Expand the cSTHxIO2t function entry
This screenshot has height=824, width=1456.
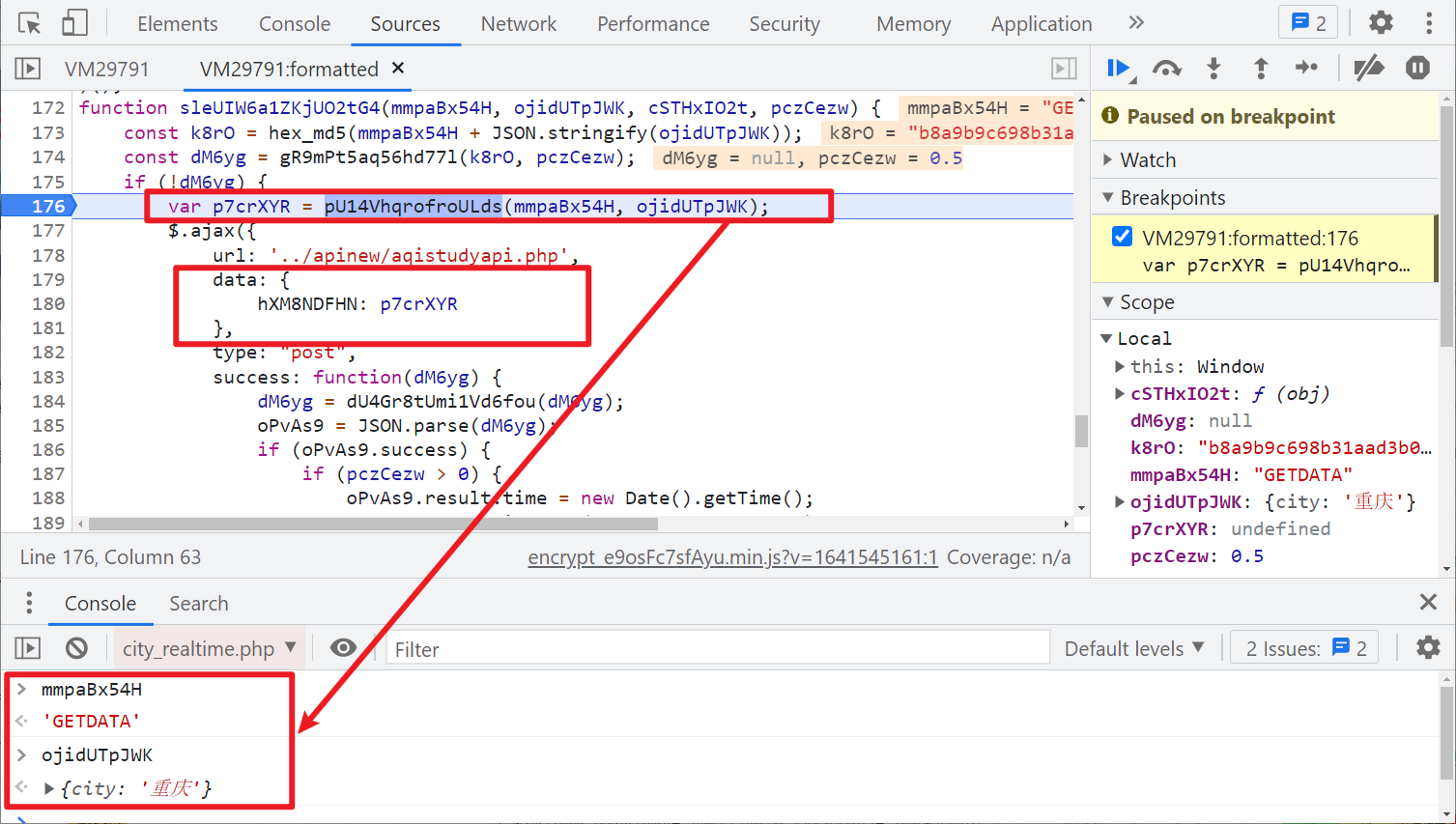pyautogui.click(x=1120, y=393)
